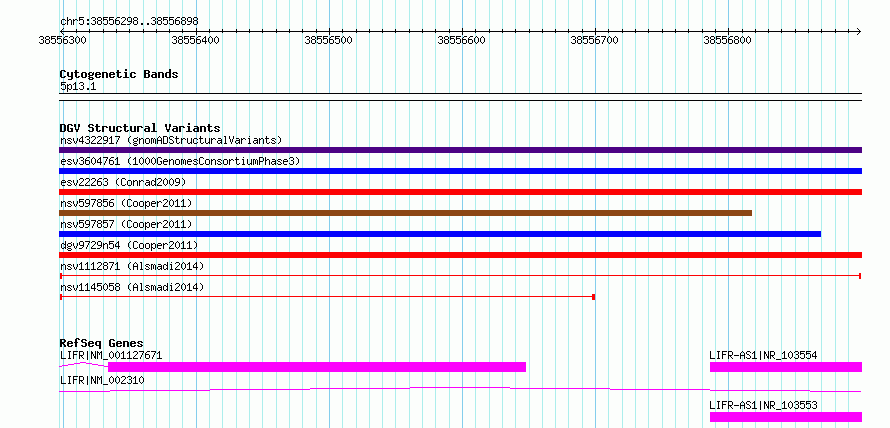Viewport: 890px width, 428px height.
Task: Click the LIFR NM_001127671 magenta exon block
Action: coord(317,367)
